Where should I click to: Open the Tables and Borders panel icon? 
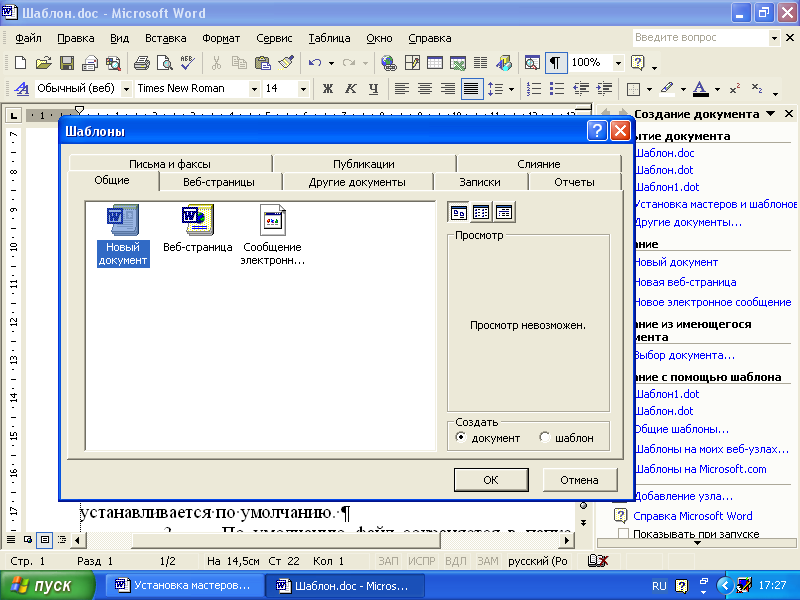tap(412, 63)
